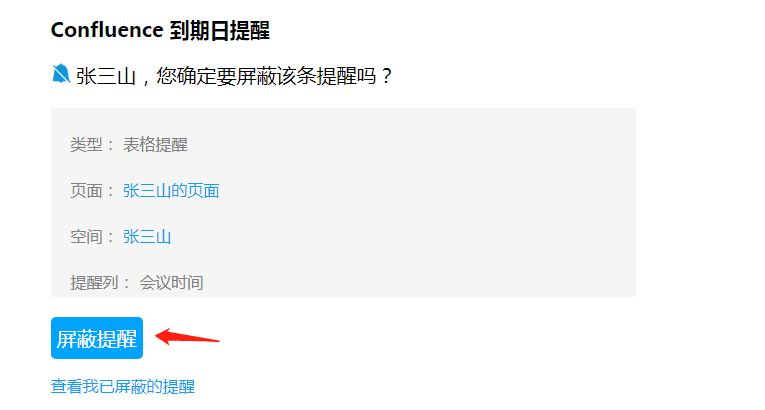
Task: Click the 空间 field label
Action: (x=86, y=237)
